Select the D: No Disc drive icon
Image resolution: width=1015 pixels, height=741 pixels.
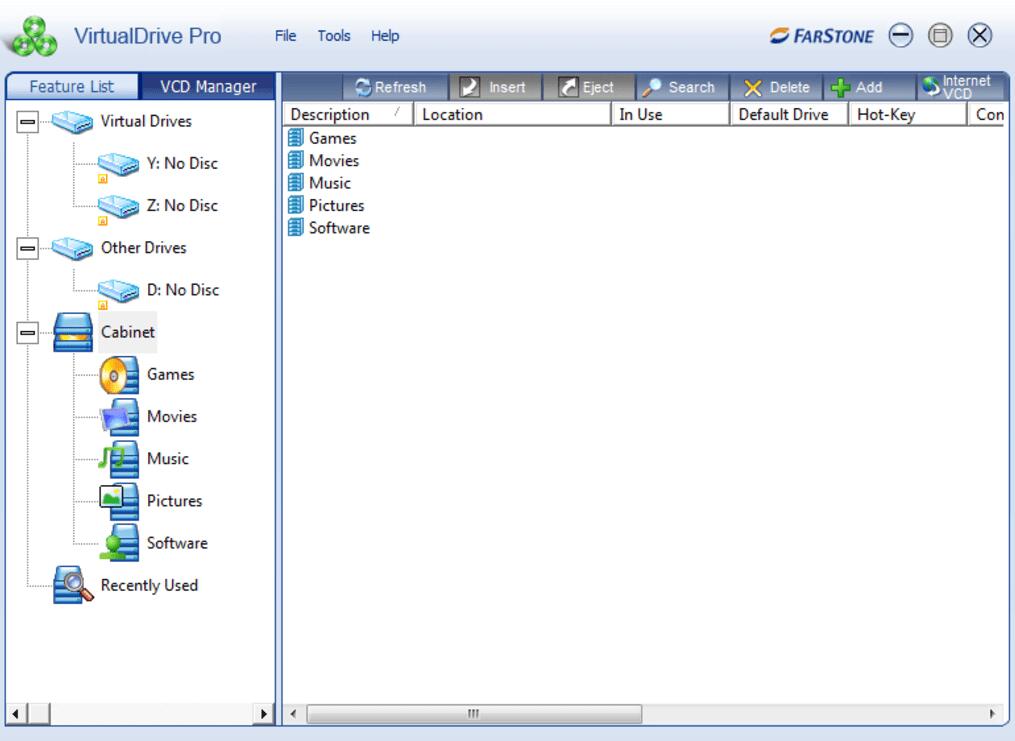[118, 291]
